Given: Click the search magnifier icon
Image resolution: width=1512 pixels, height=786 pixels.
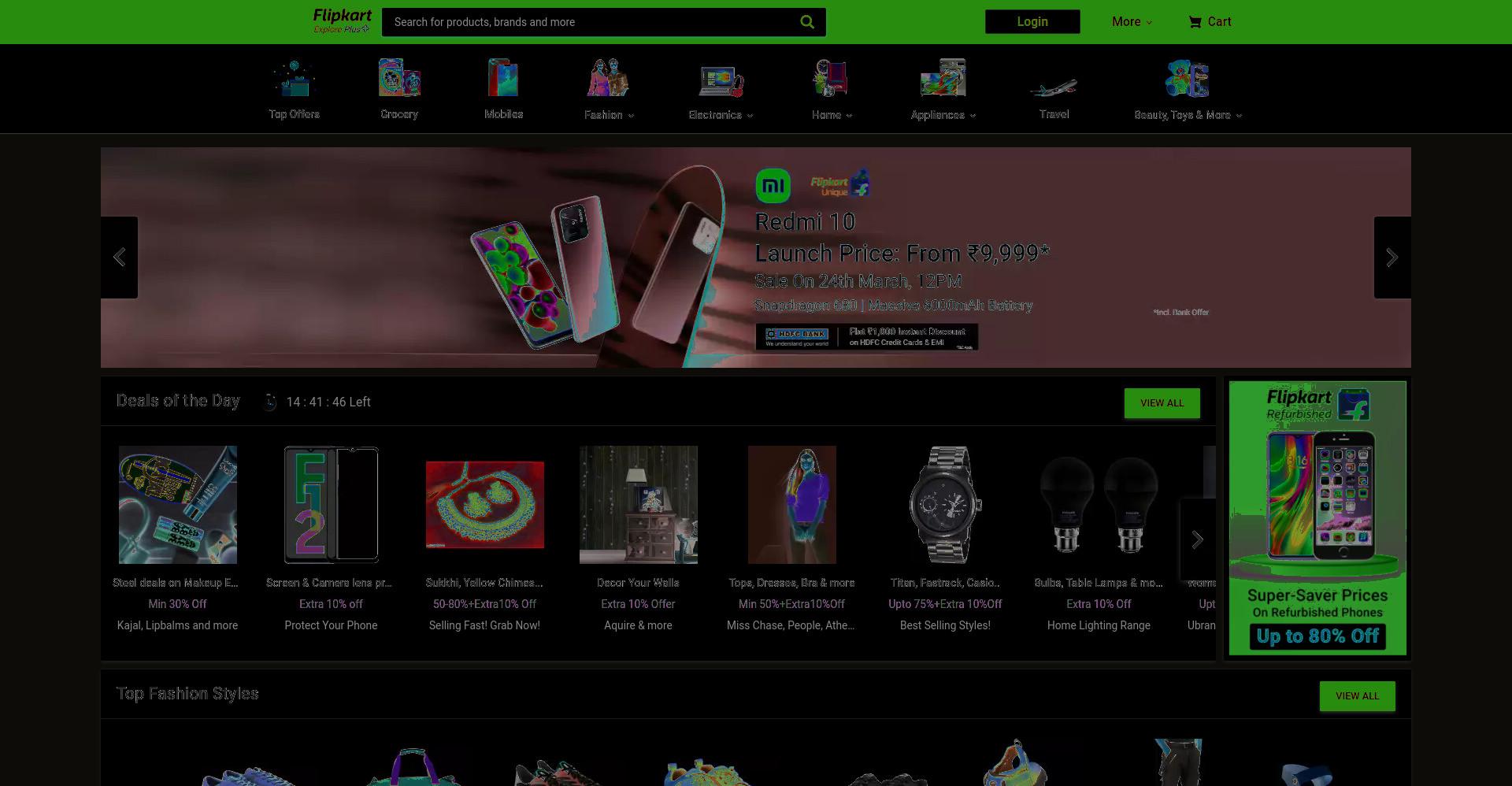Looking at the screenshot, I should (807, 22).
